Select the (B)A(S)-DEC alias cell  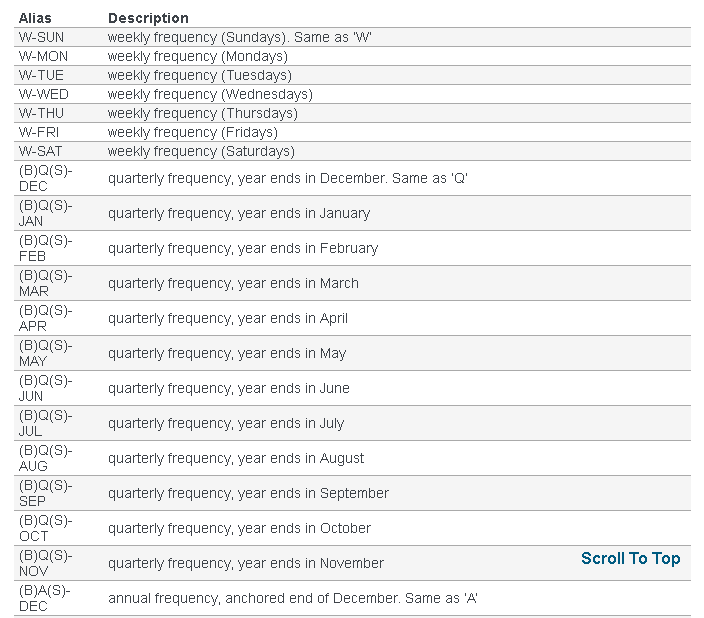pyautogui.click(x=46, y=598)
